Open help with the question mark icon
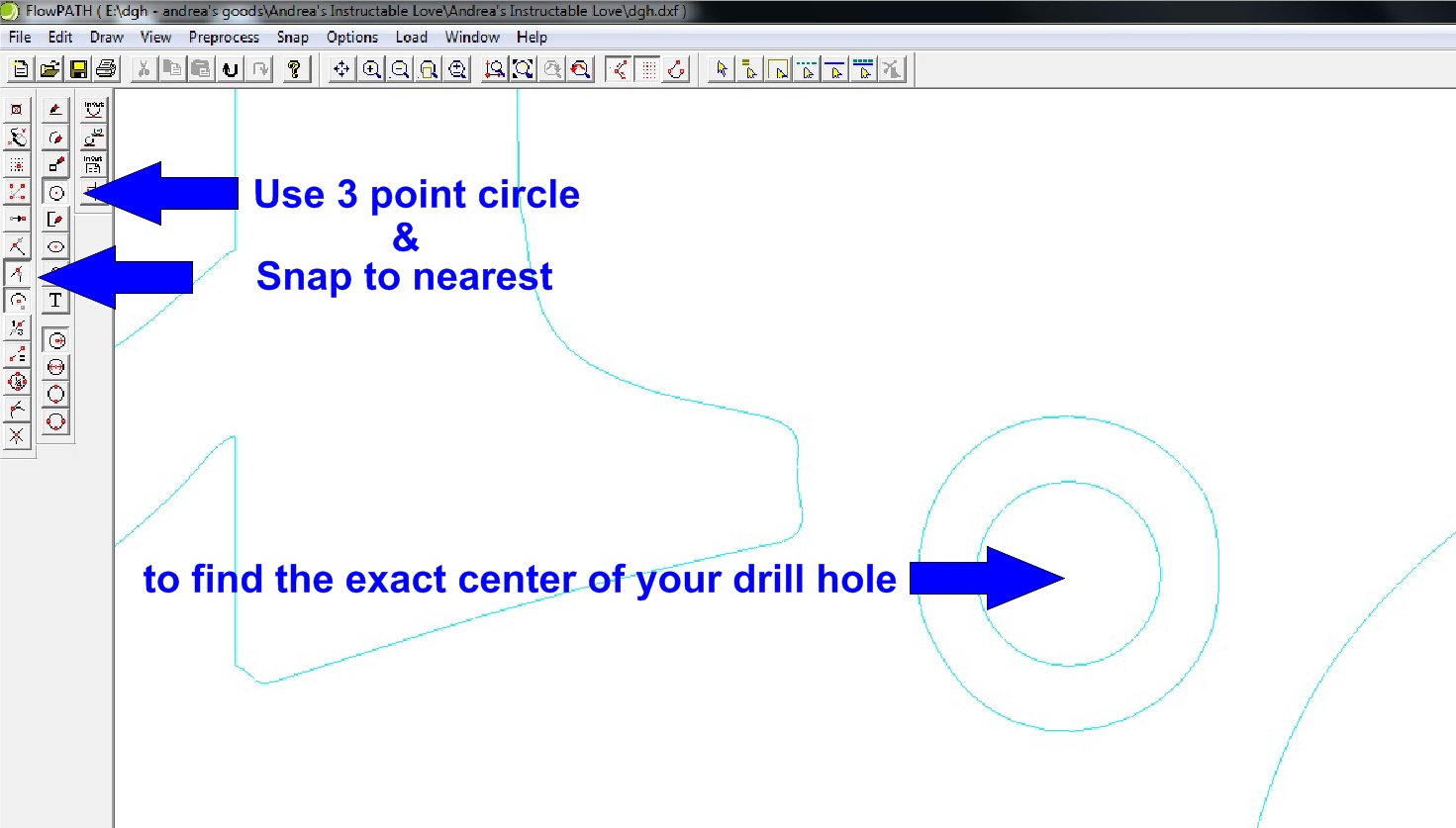 click(x=295, y=69)
